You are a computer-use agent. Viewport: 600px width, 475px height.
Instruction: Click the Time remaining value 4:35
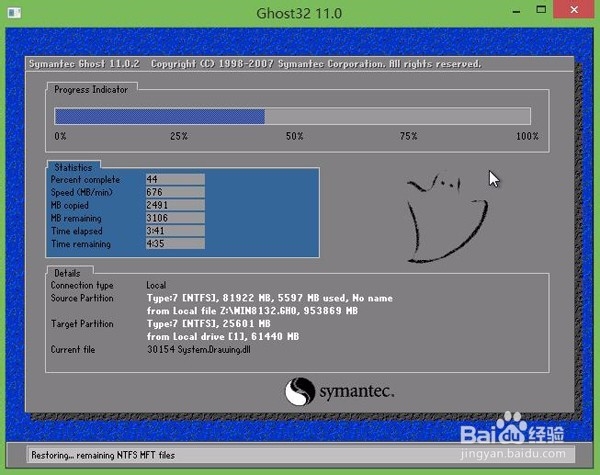point(175,243)
